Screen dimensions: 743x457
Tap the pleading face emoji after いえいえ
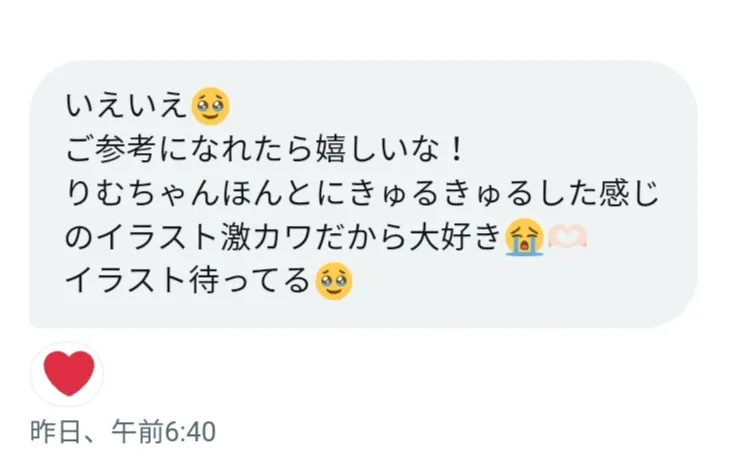pyautogui.click(x=210, y=106)
